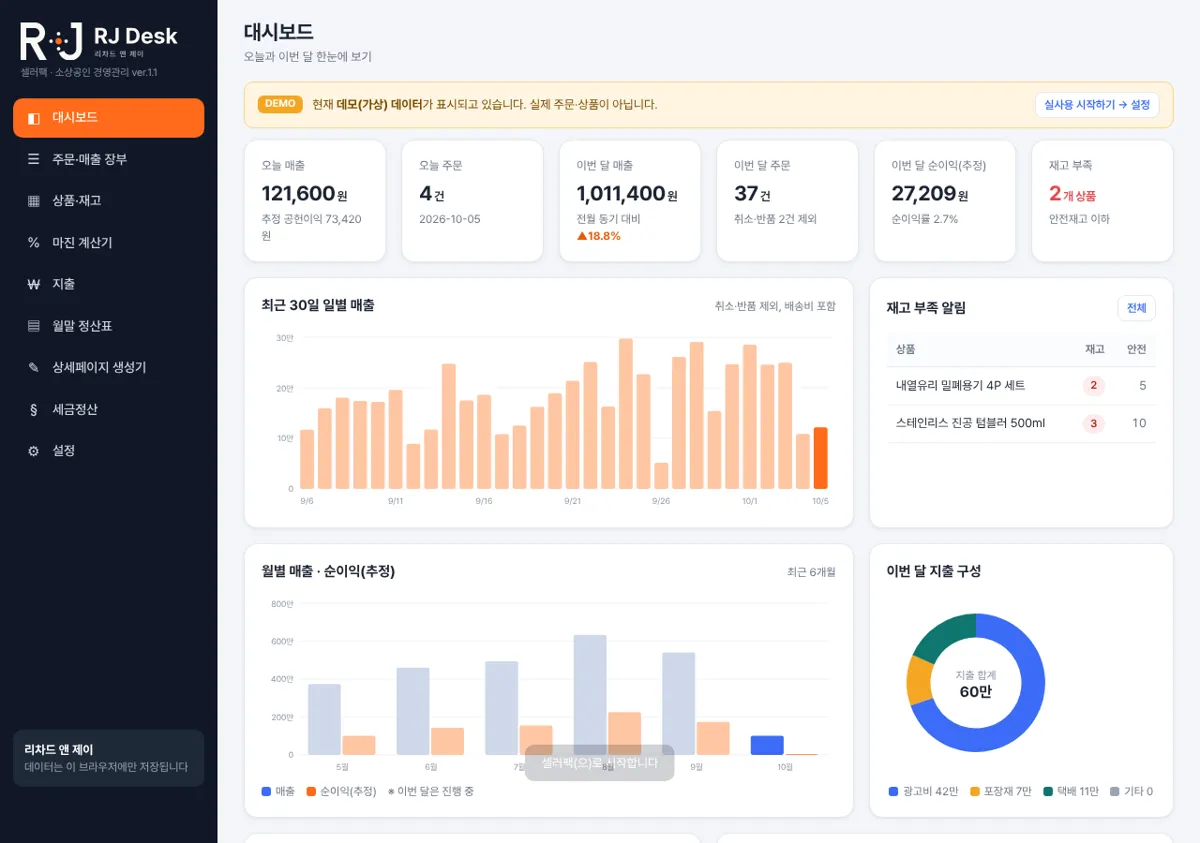The height and width of the screenshot is (843, 1200).
Task: Select the blue 10월 bar in the monthly chart
Action: coord(767,745)
